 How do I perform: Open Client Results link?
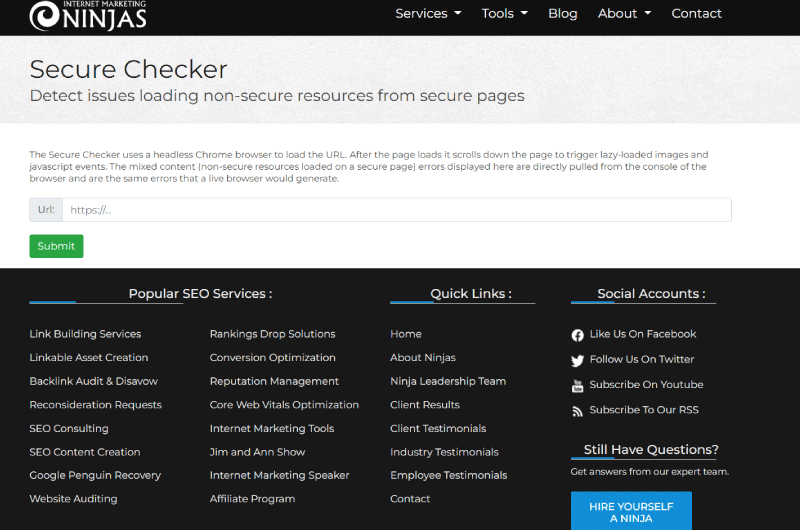coord(425,405)
